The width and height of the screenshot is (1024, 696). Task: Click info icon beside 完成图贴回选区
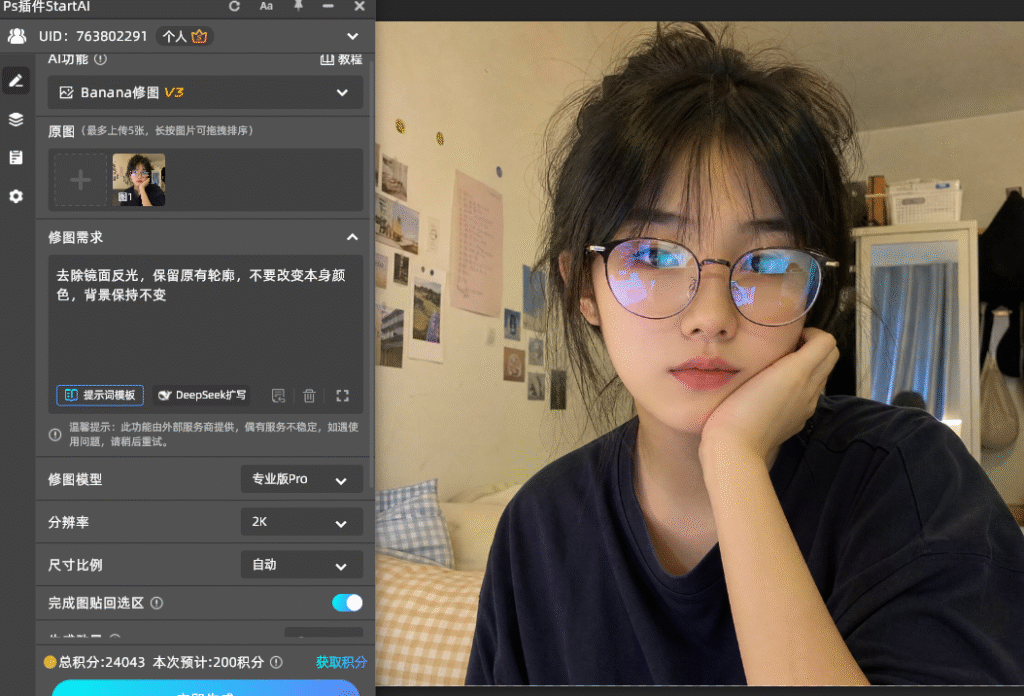tap(157, 603)
